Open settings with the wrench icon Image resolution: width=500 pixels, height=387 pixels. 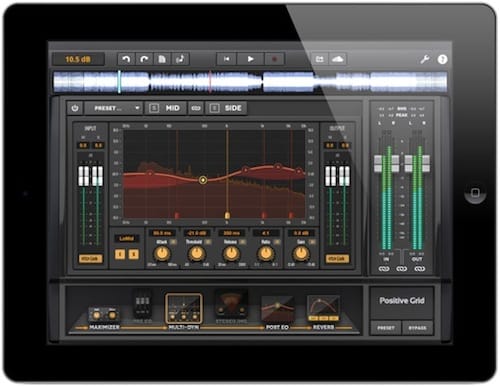(424, 60)
